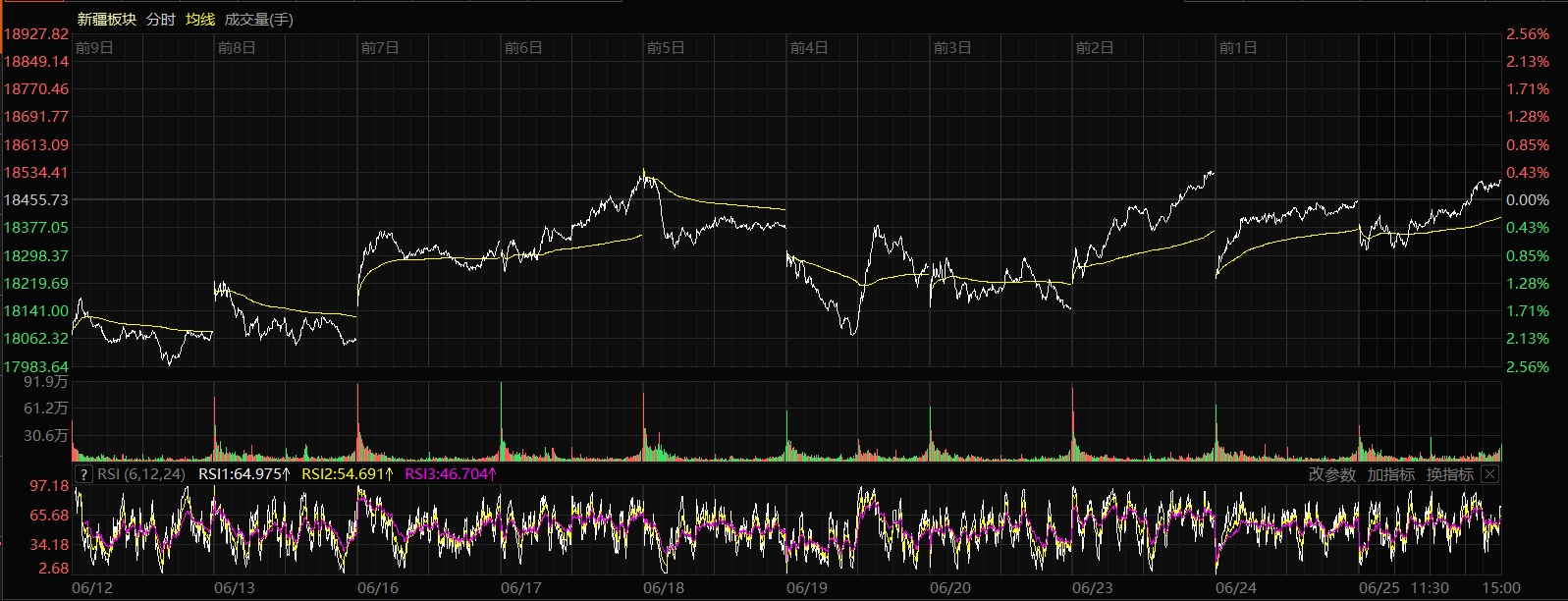The image size is (1568, 601).
Task: Click the 18613.09 price label
Action: [36, 144]
